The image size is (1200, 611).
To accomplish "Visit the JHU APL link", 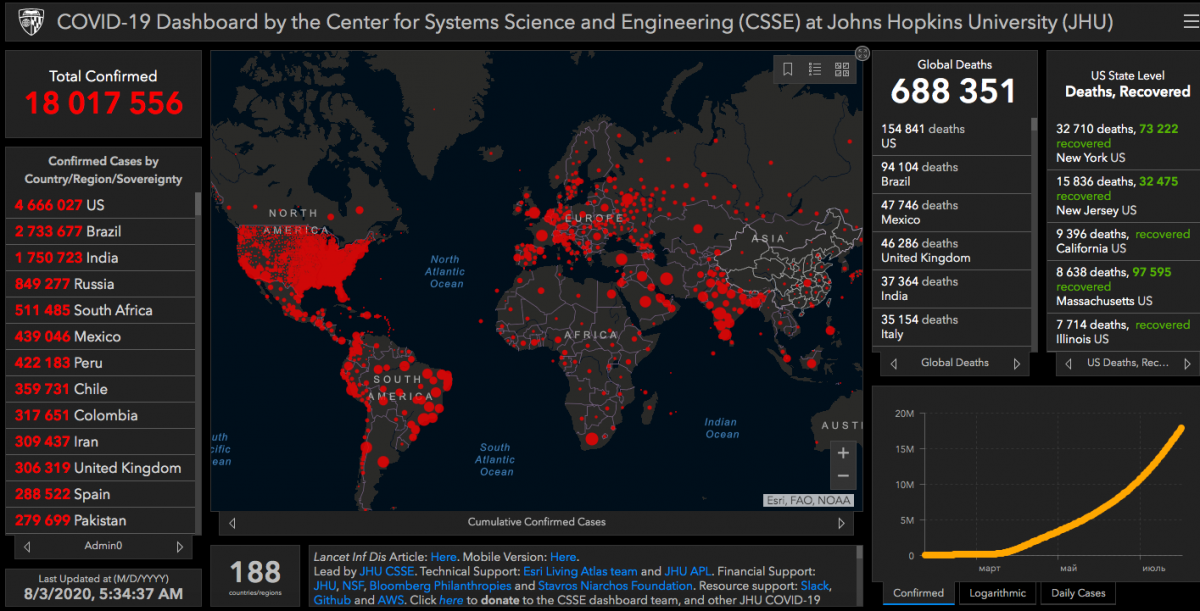I will [687, 571].
